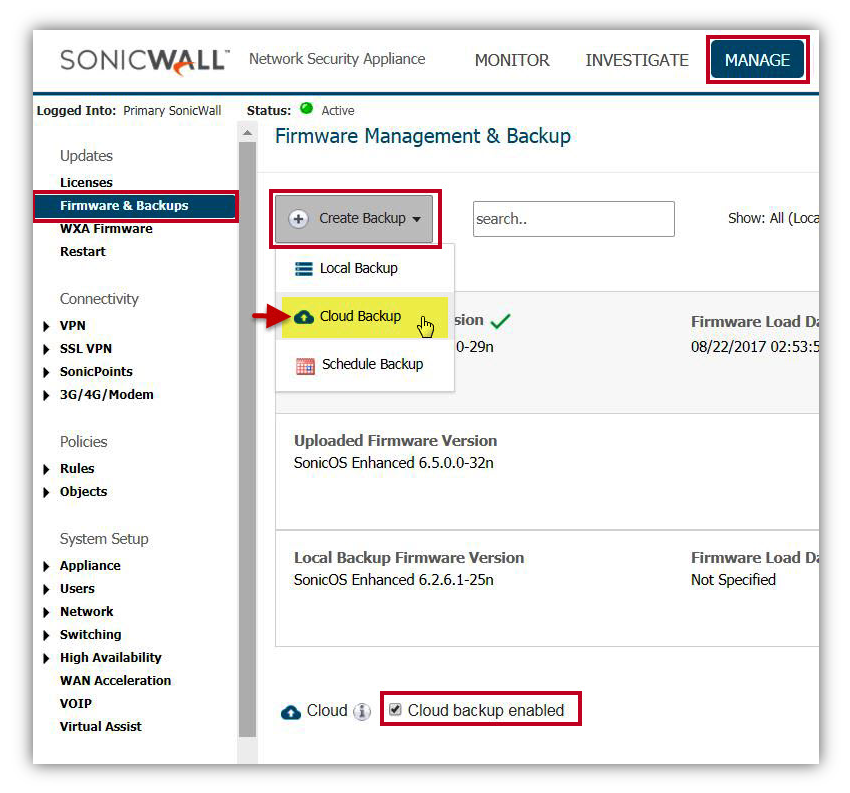Click the plus icon on Create Backup
The height and width of the screenshot is (793, 850).
[298, 219]
